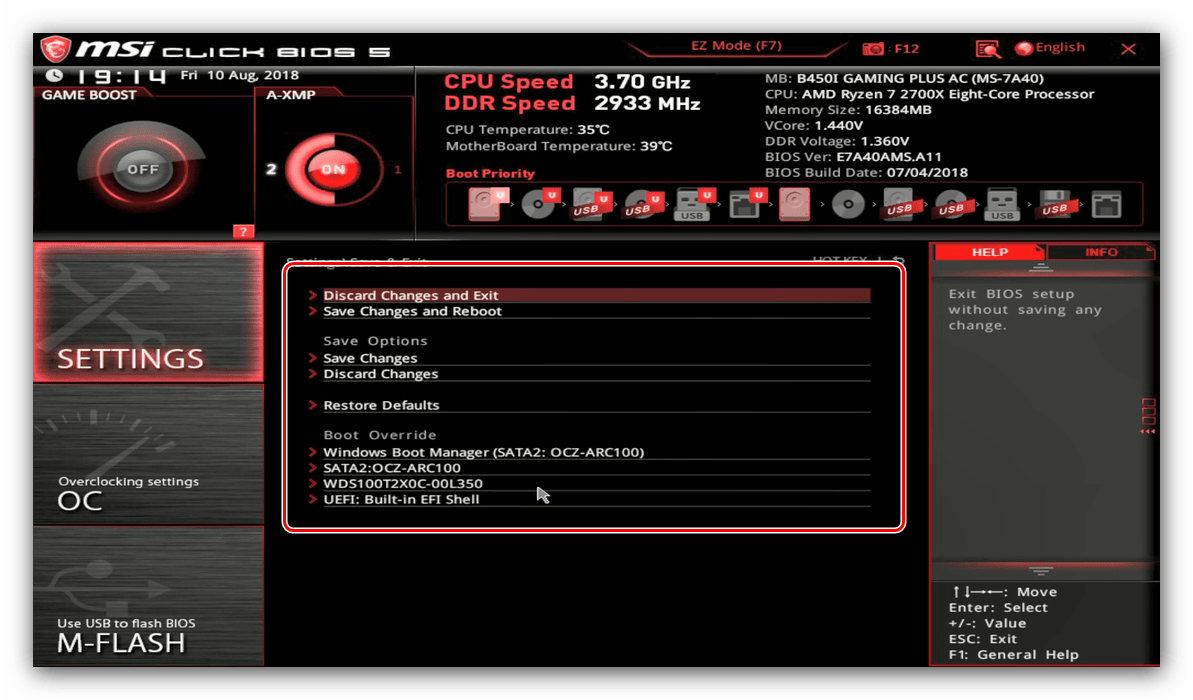The width and height of the screenshot is (1193, 700).
Task: Open the SETTINGS panel
Action: [148, 312]
